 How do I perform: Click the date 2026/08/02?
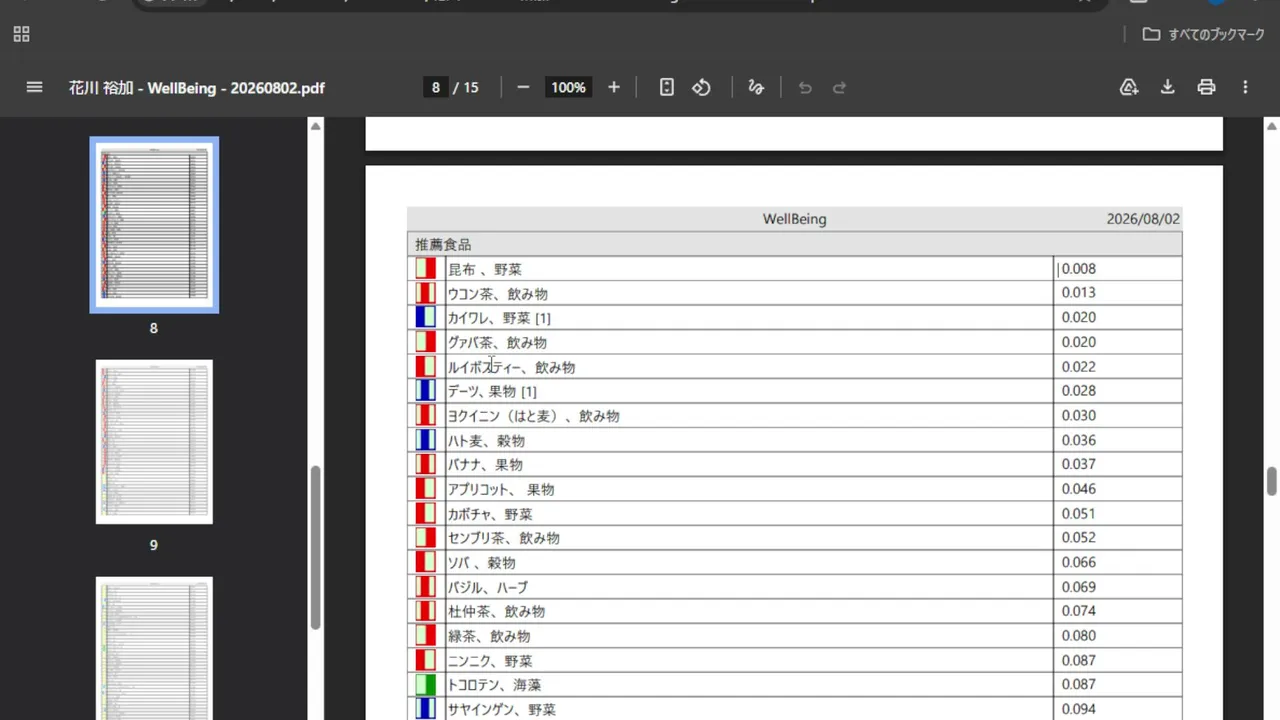[1143, 219]
